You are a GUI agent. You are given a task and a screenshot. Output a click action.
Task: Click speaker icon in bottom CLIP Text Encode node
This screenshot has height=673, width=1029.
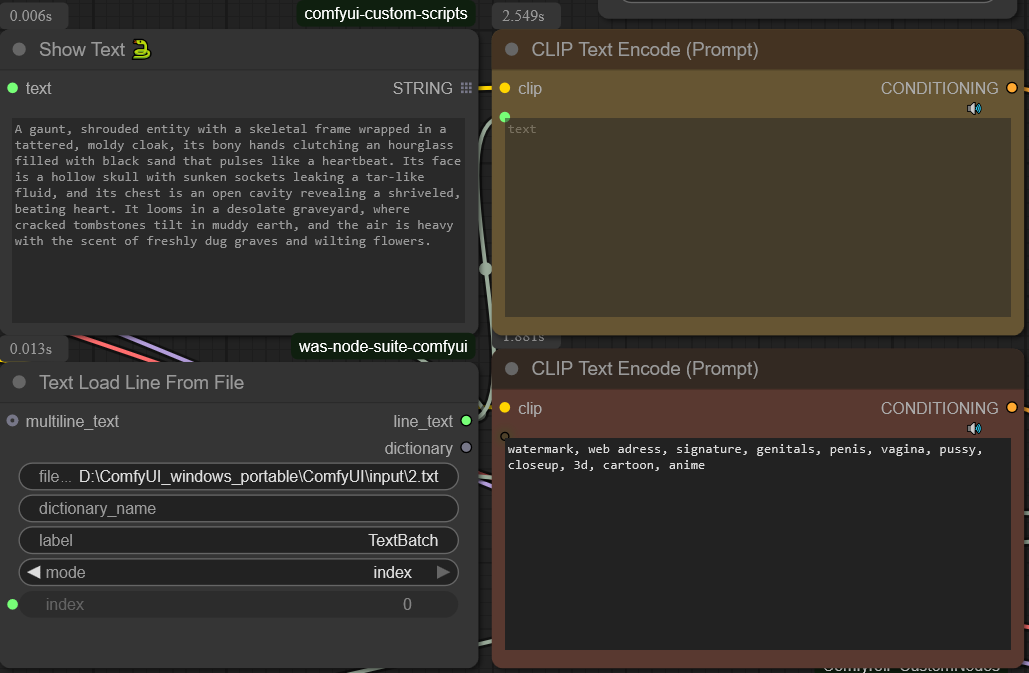[x=974, y=429]
